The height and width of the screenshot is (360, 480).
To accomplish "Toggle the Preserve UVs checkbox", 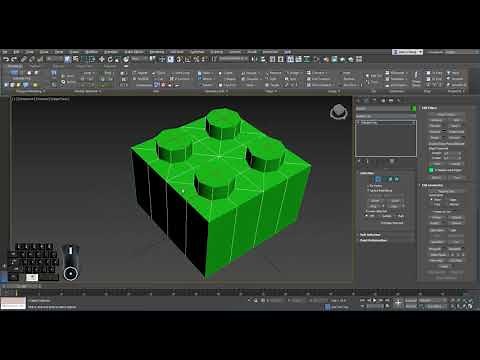I will point(432,211).
